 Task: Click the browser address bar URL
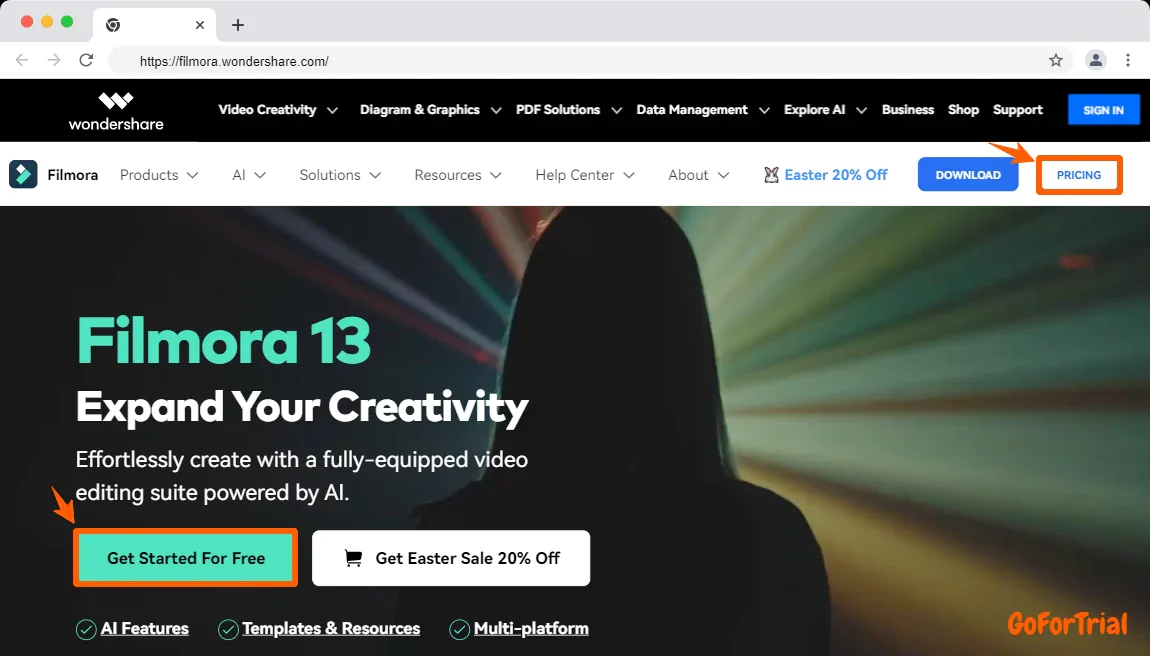tap(234, 61)
